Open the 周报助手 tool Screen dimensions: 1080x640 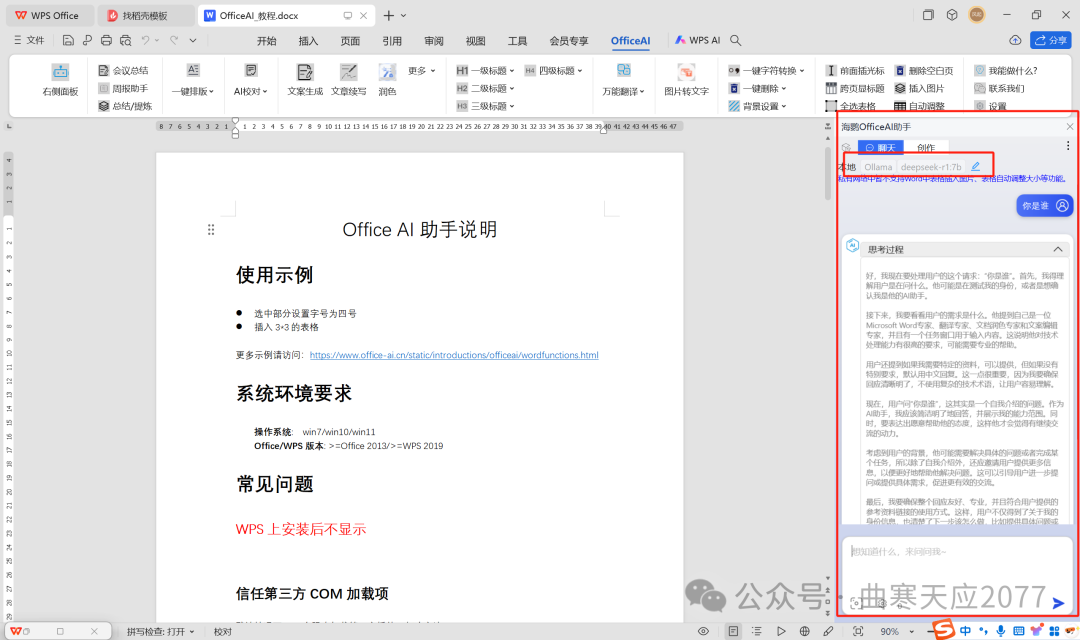click(x=123, y=88)
